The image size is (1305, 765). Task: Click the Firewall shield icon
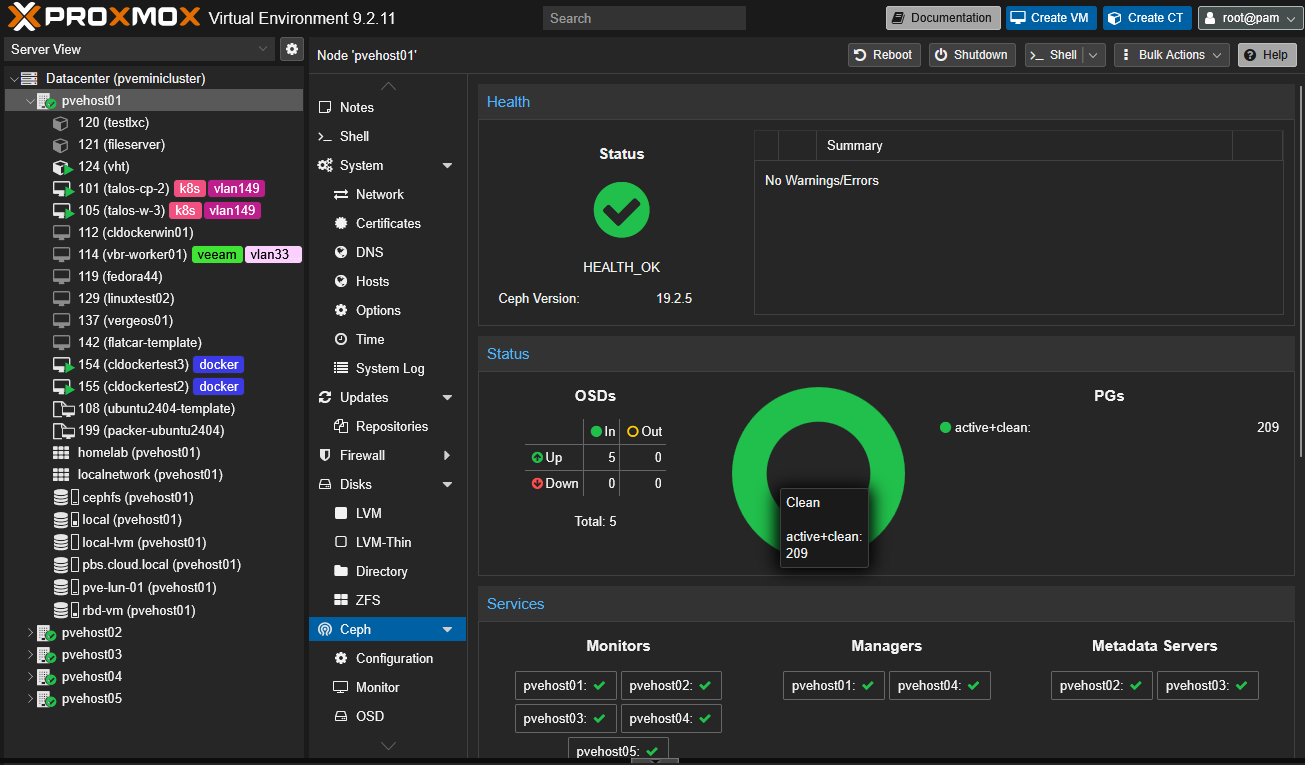324,455
